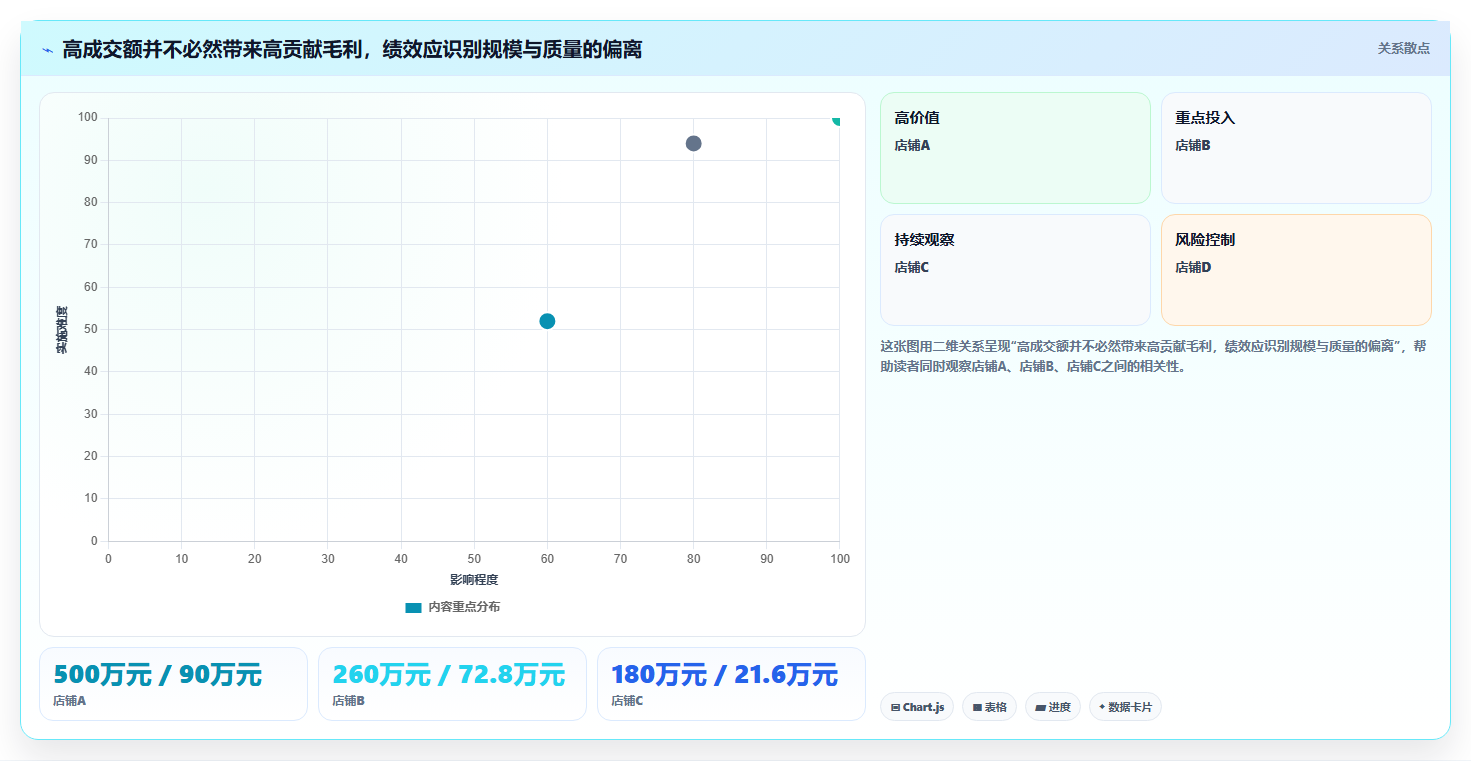The height and width of the screenshot is (761, 1471).
Task: Open the 风险控制 店铺D card
Action: click(1296, 270)
